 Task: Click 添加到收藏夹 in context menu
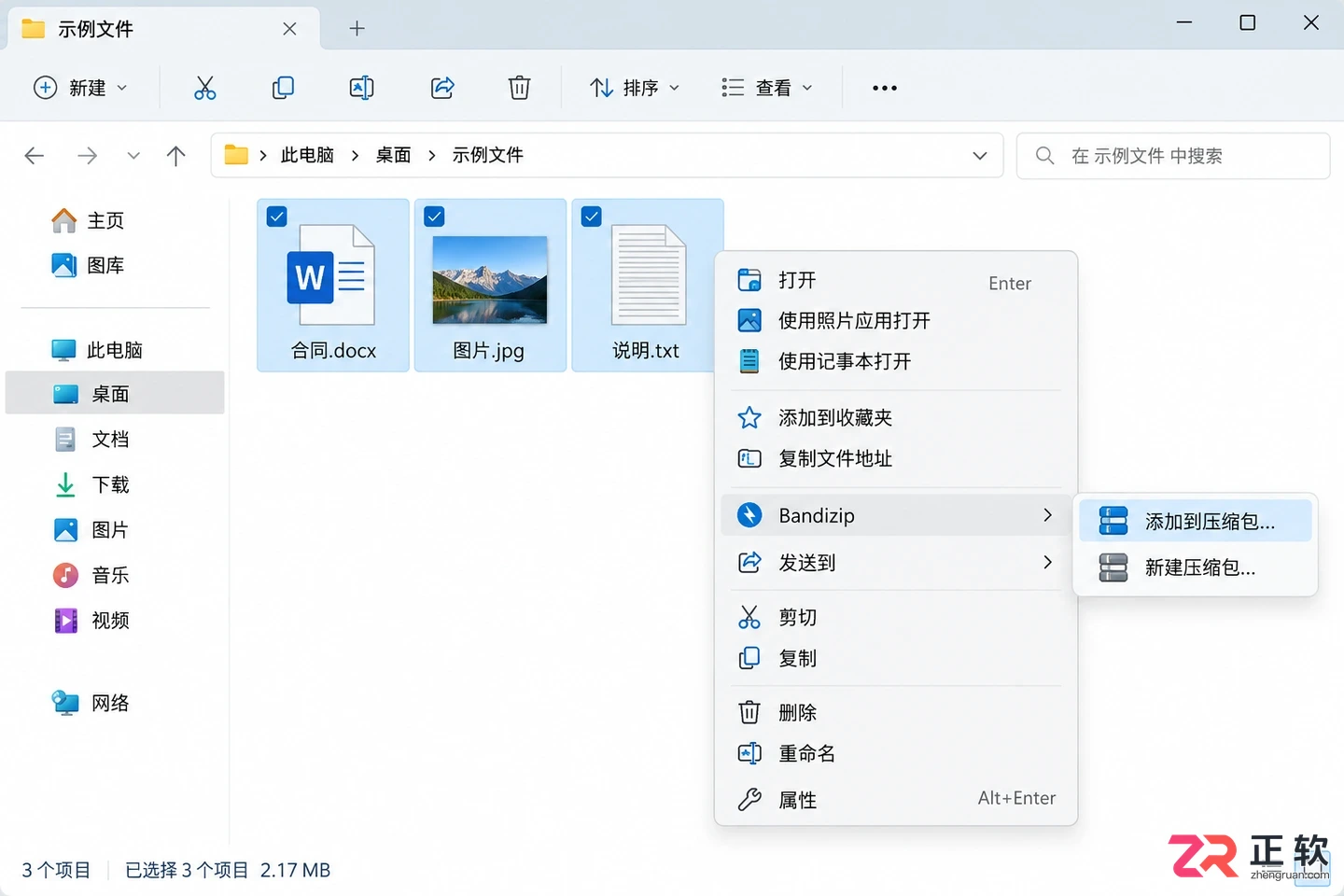896,418
